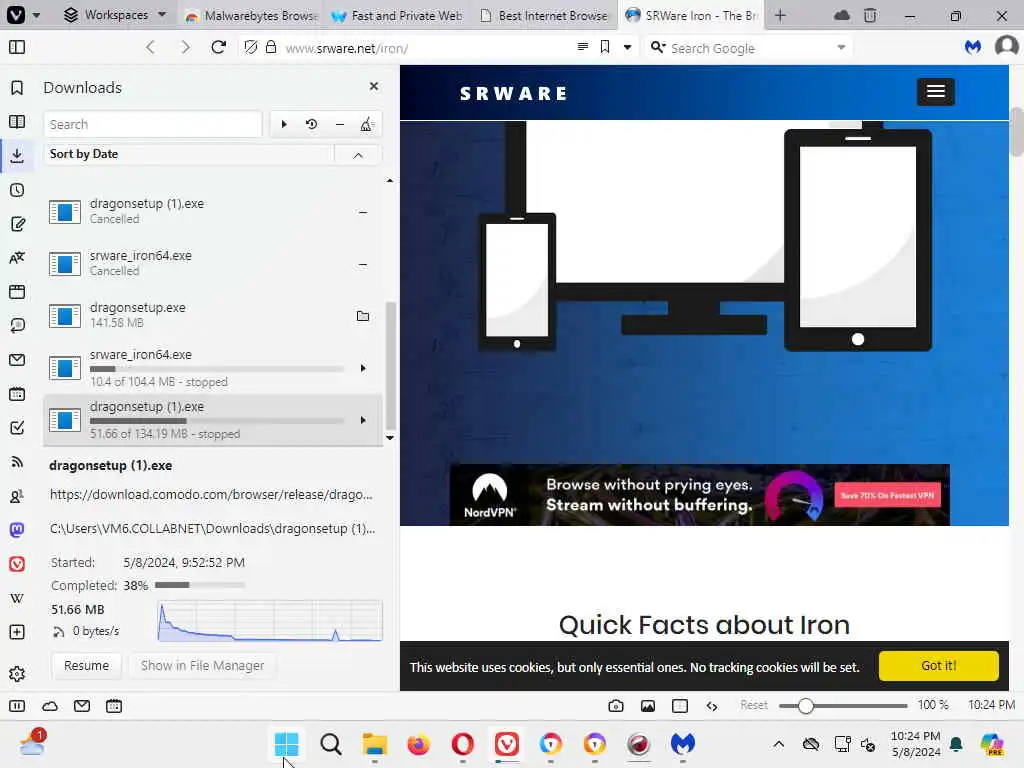
Task: Toggle sort order chevron button
Action: (x=358, y=155)
